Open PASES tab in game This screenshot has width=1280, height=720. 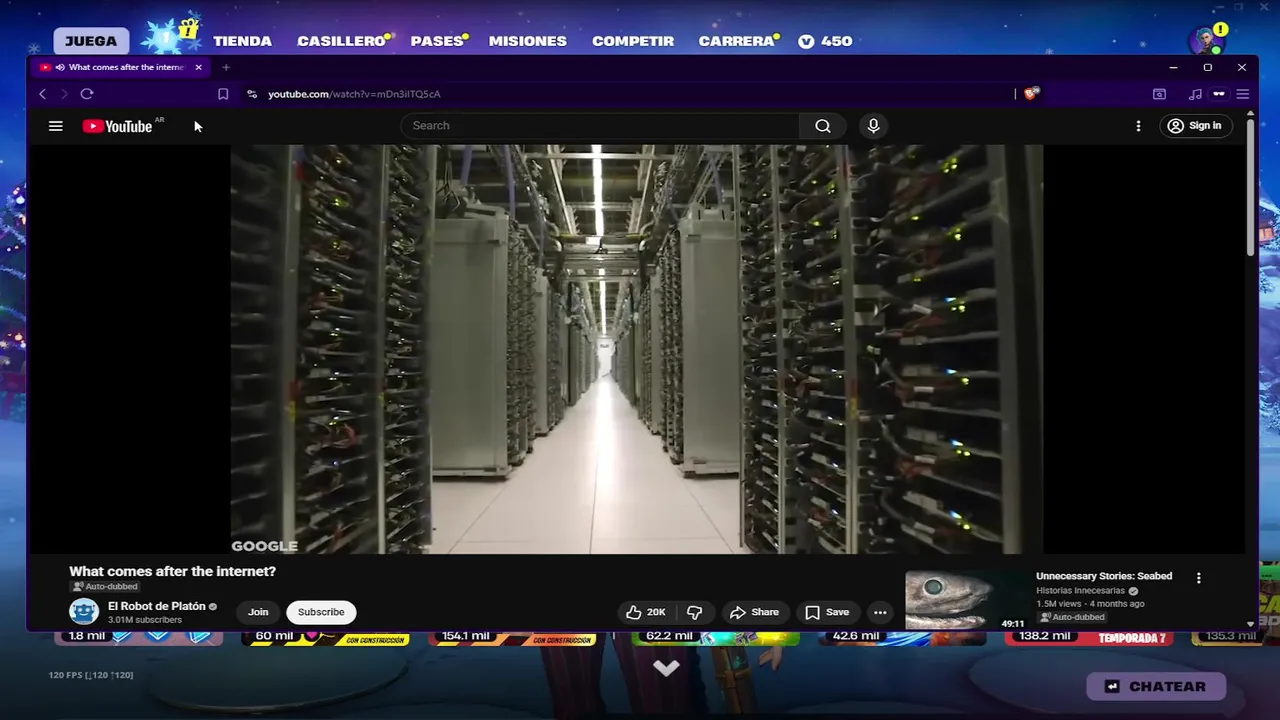(x=437, y=41)
